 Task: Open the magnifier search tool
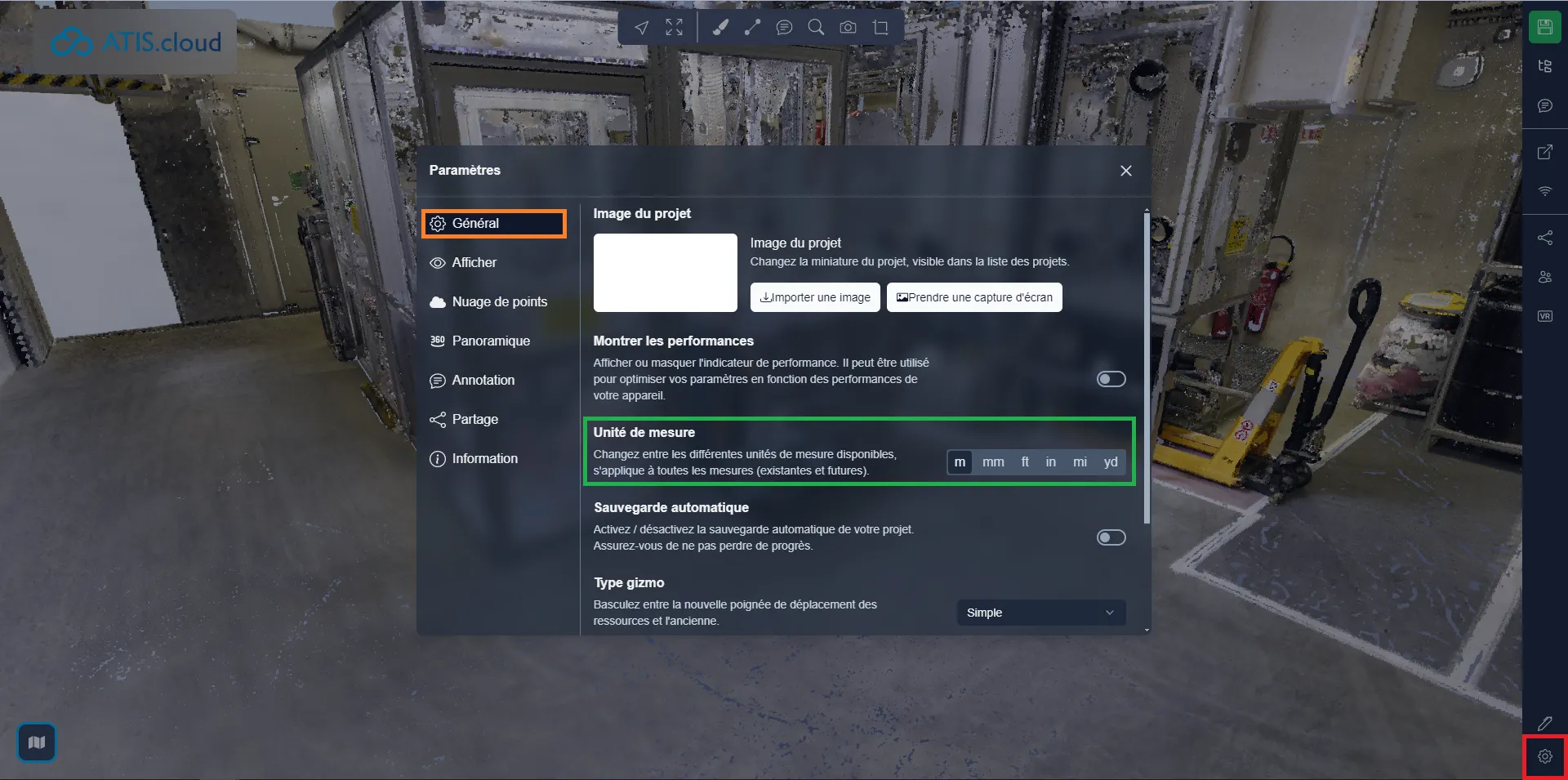click(816, 28)
